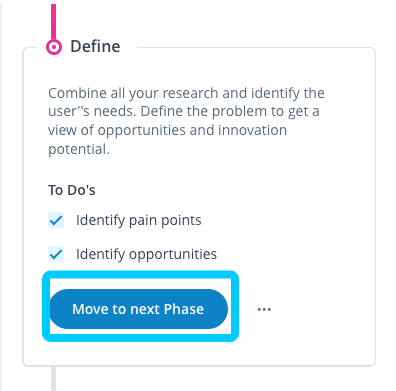Click the horizontal border line right of Define

click(255, 48)
